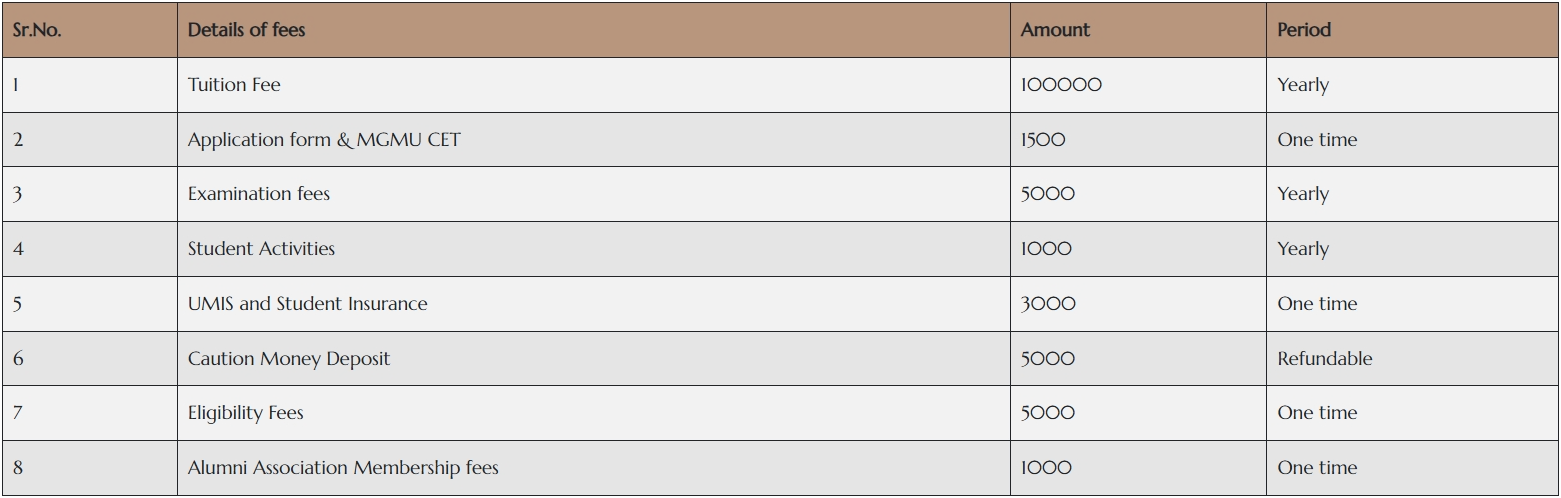The height and width of the screenshot is (498, 1561).
Task: Click One time period for Eligibility Fees
Action: pos(1412,413)
